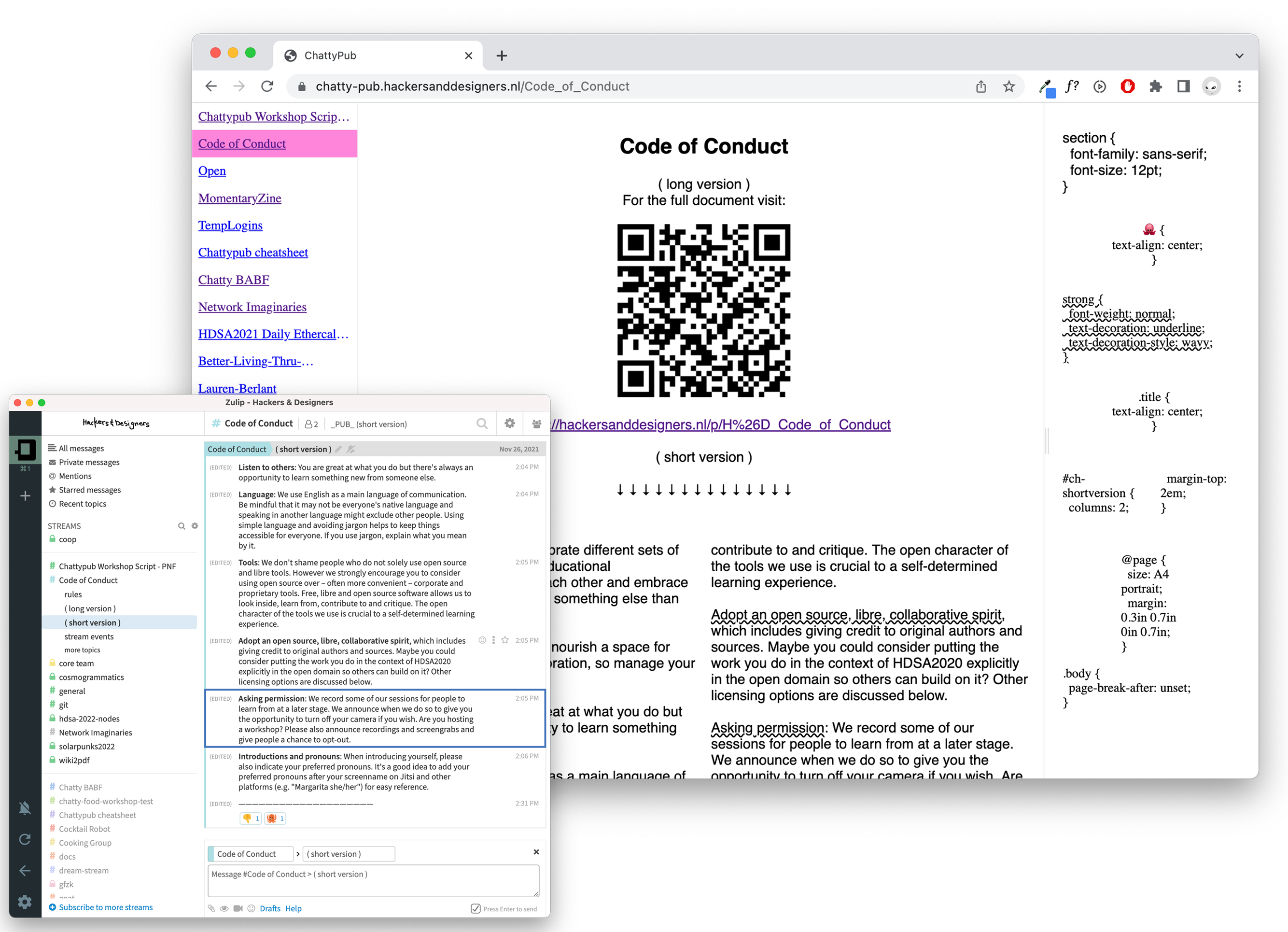The width and height of the screenshot is (1288, 932).
Task: Open Drafts in the compose area
Action: (x=270, y=908)
